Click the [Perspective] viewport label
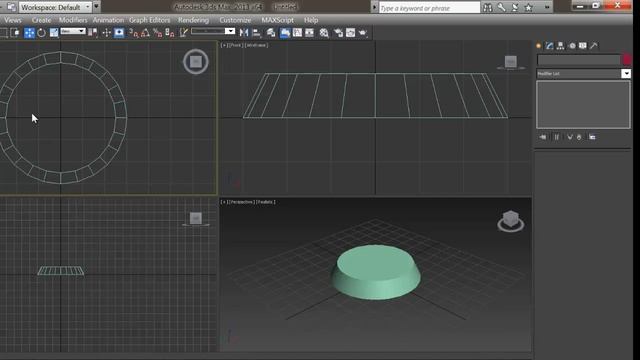 (242, 202)
